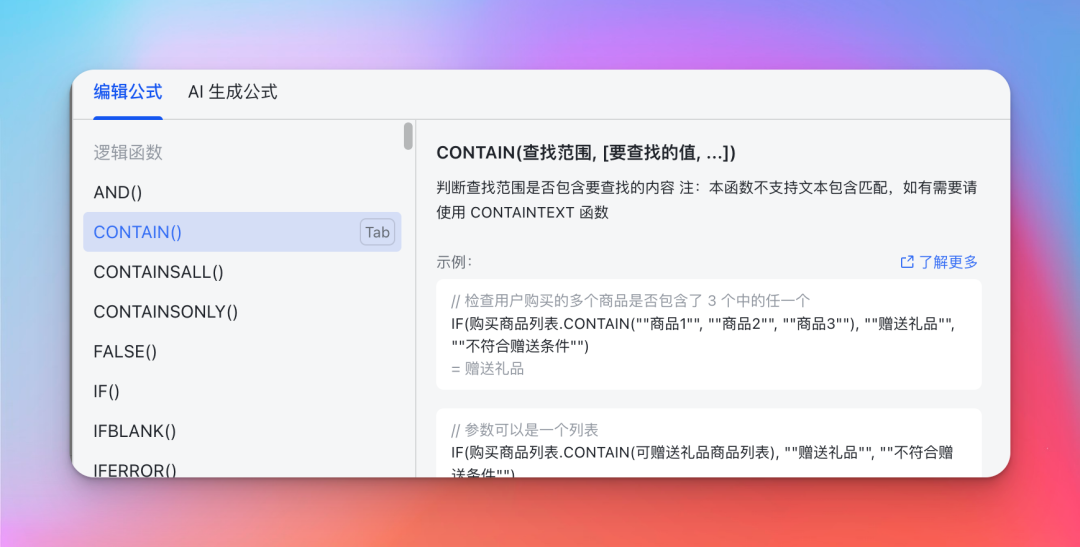Screen dimensions: 1080x547
Task: Click the 示例 label
Action: click(454, 262)
